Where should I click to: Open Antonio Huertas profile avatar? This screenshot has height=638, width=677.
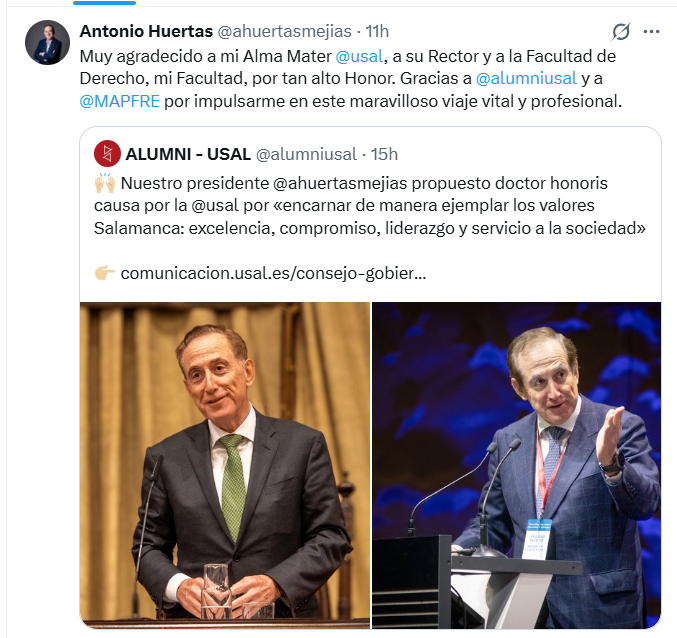click(47, 42)
